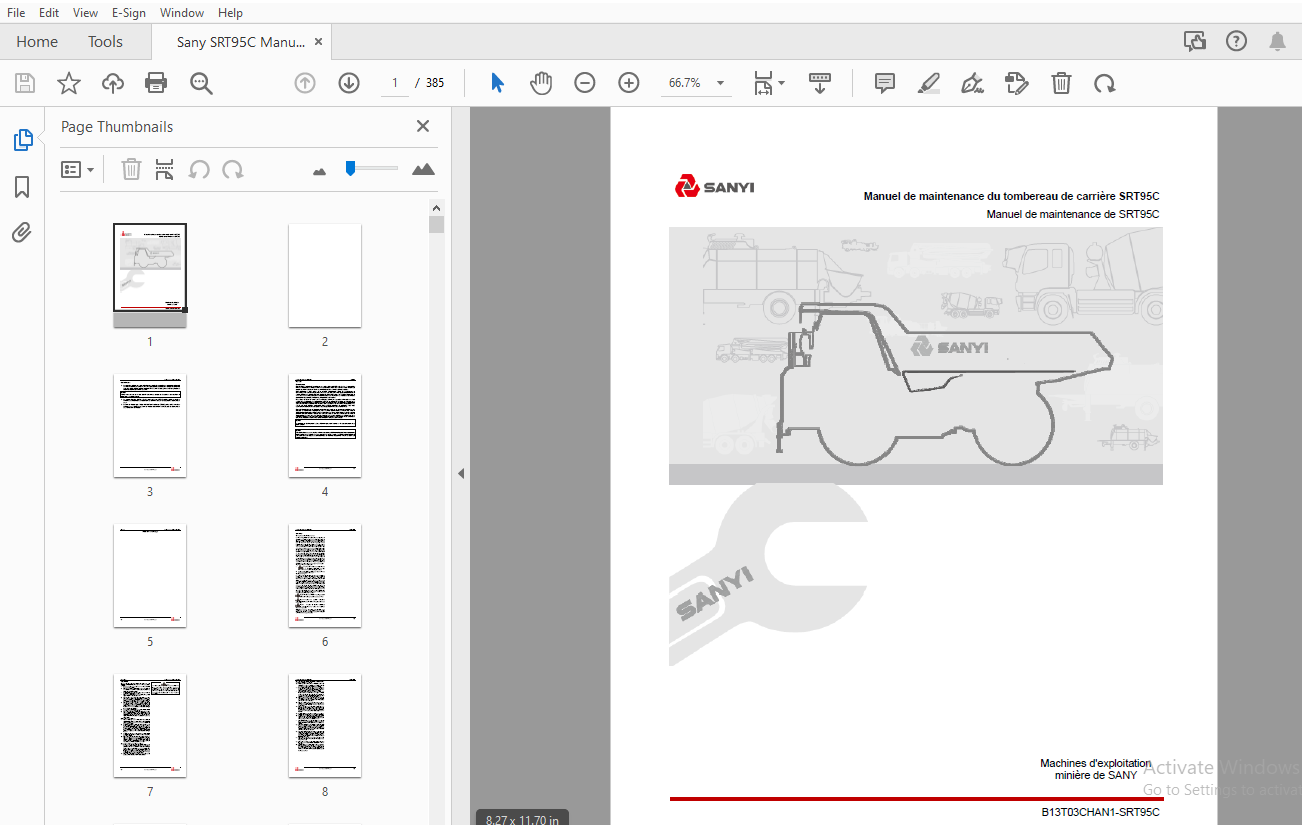The width and height of the screenshot is (1302, 825).
Task: Enable scrolling mode icon
Action: (x=820, y=83)
